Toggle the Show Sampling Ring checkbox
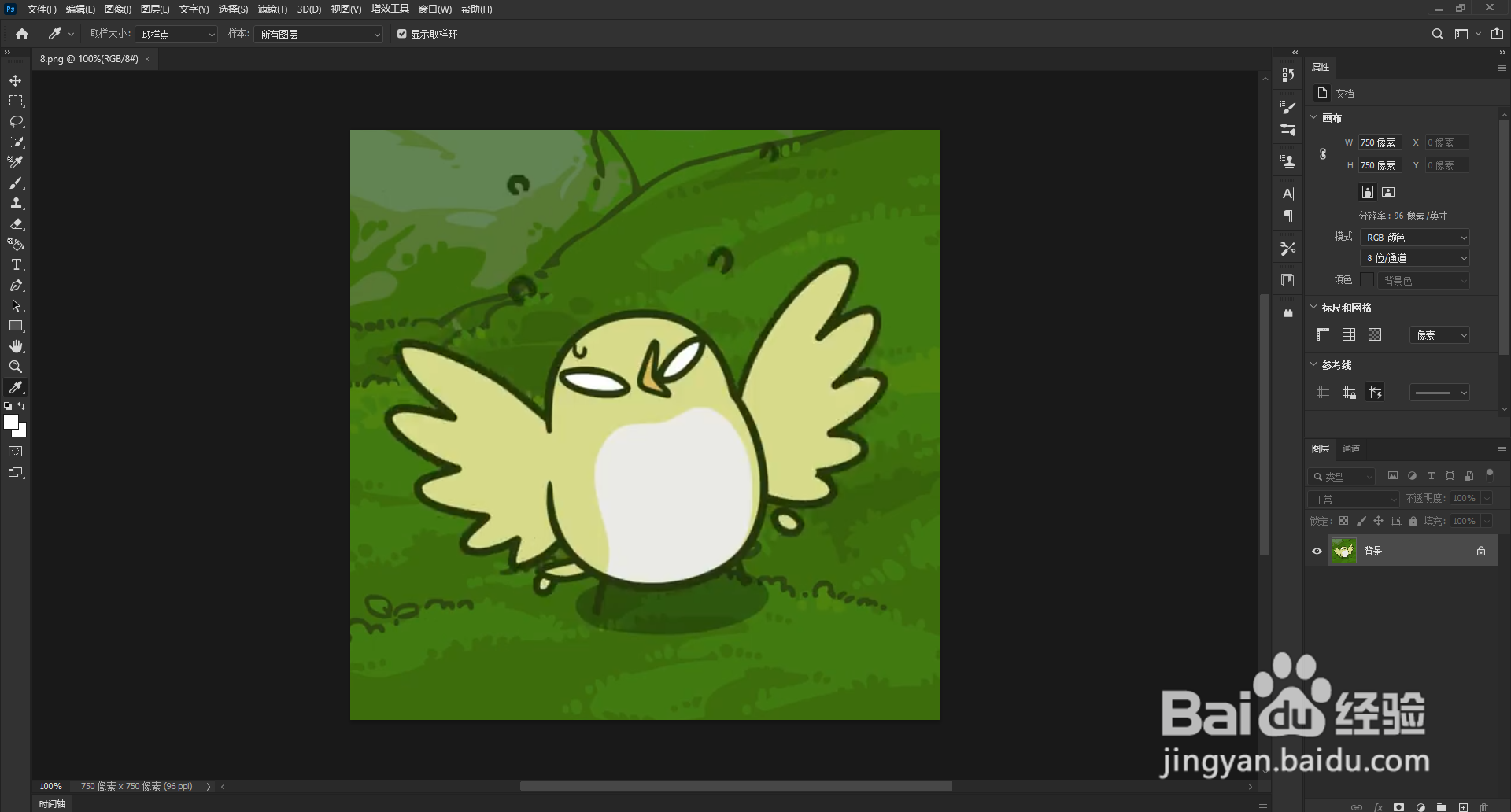This screenshot has height=812, width=1511. coord(402,34)
